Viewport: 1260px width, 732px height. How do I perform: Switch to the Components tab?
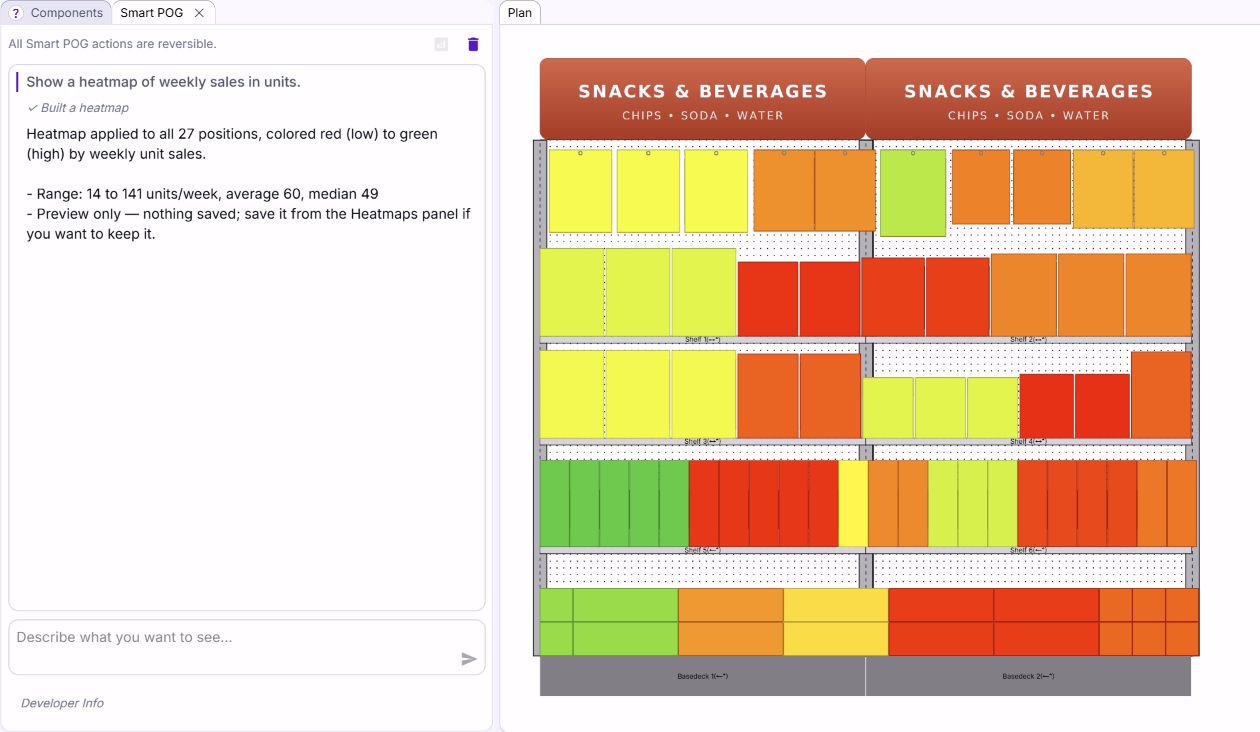pos(57,13)
